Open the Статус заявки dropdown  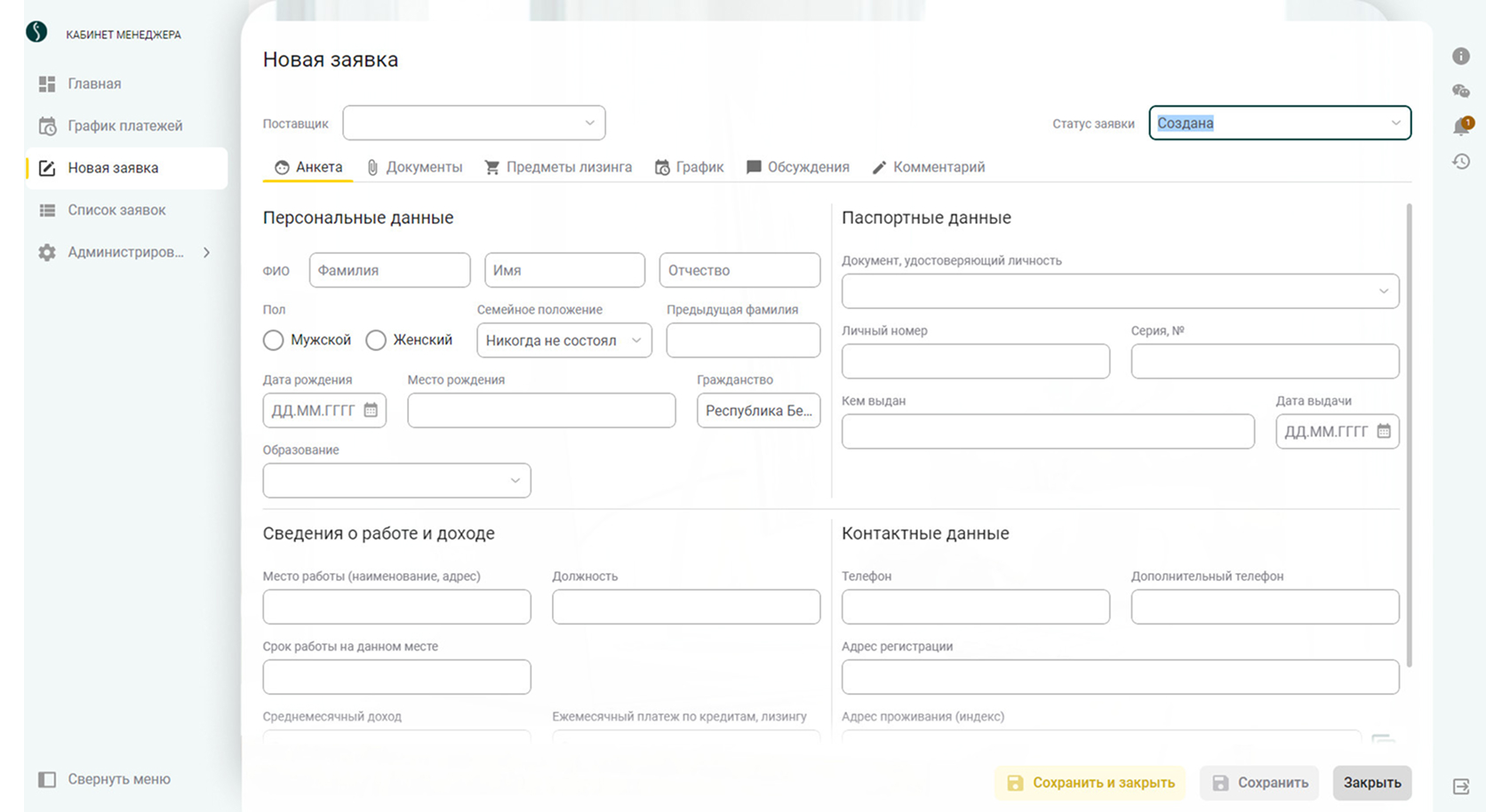point(1280,123)
